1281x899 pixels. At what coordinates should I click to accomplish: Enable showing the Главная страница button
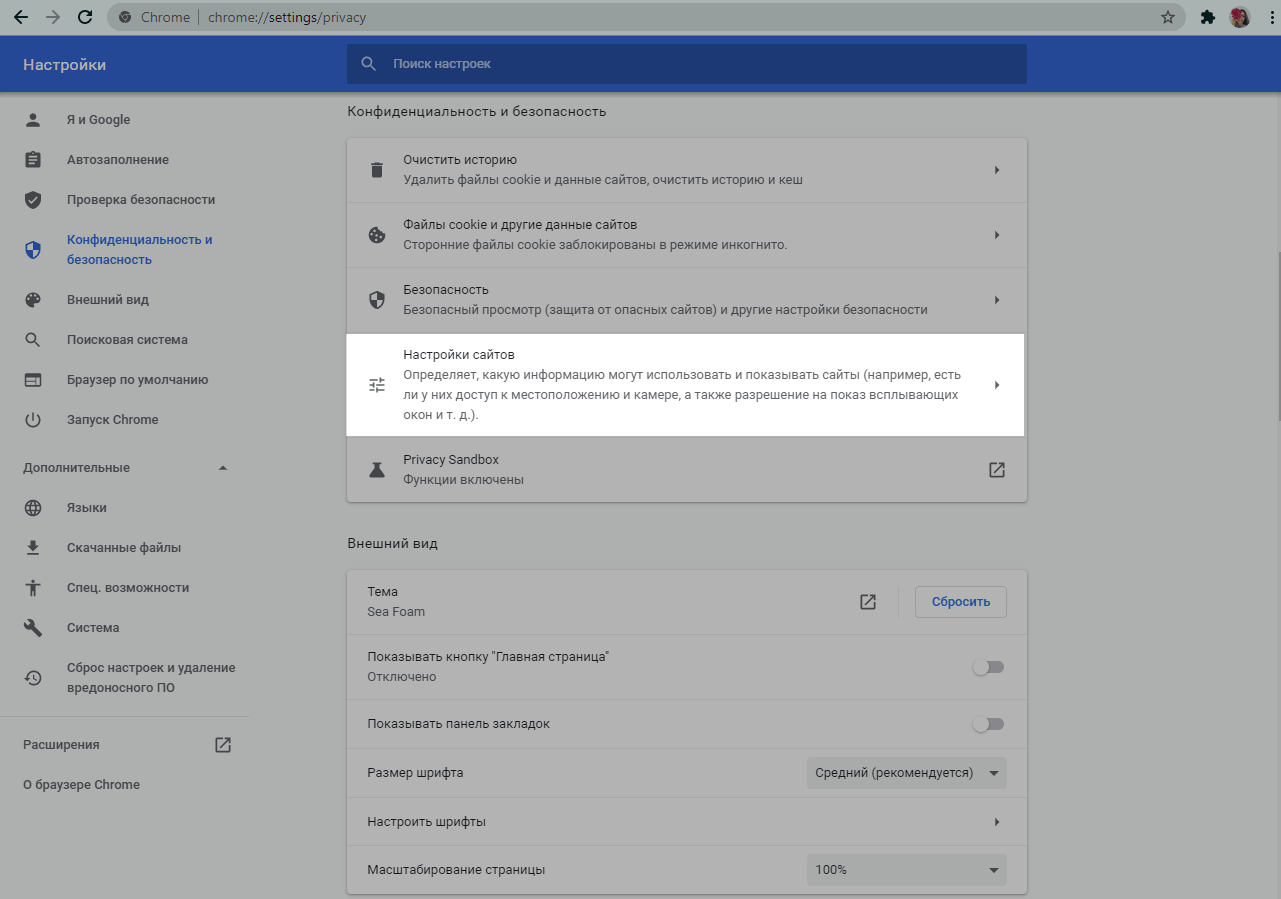(x=988, y=666)
